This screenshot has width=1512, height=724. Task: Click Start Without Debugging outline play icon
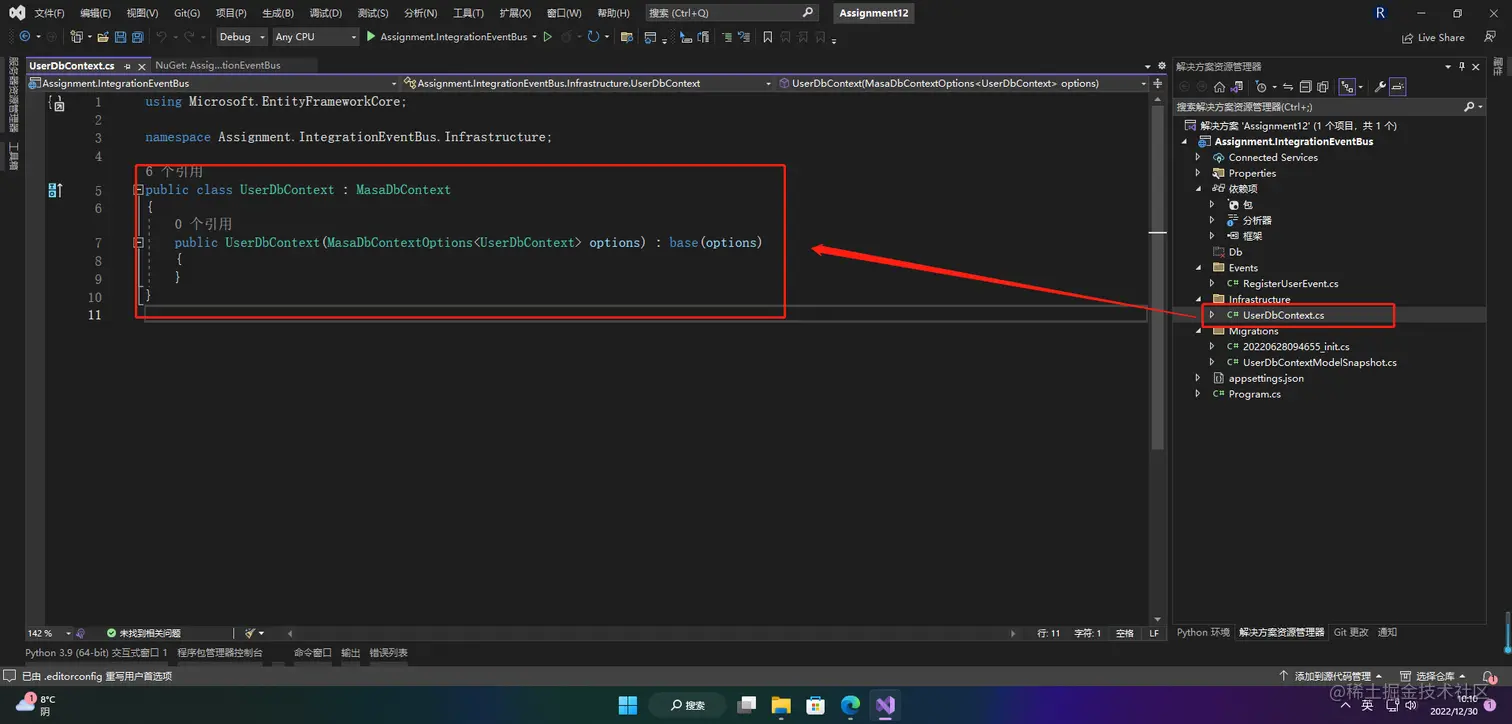point(547,37)
